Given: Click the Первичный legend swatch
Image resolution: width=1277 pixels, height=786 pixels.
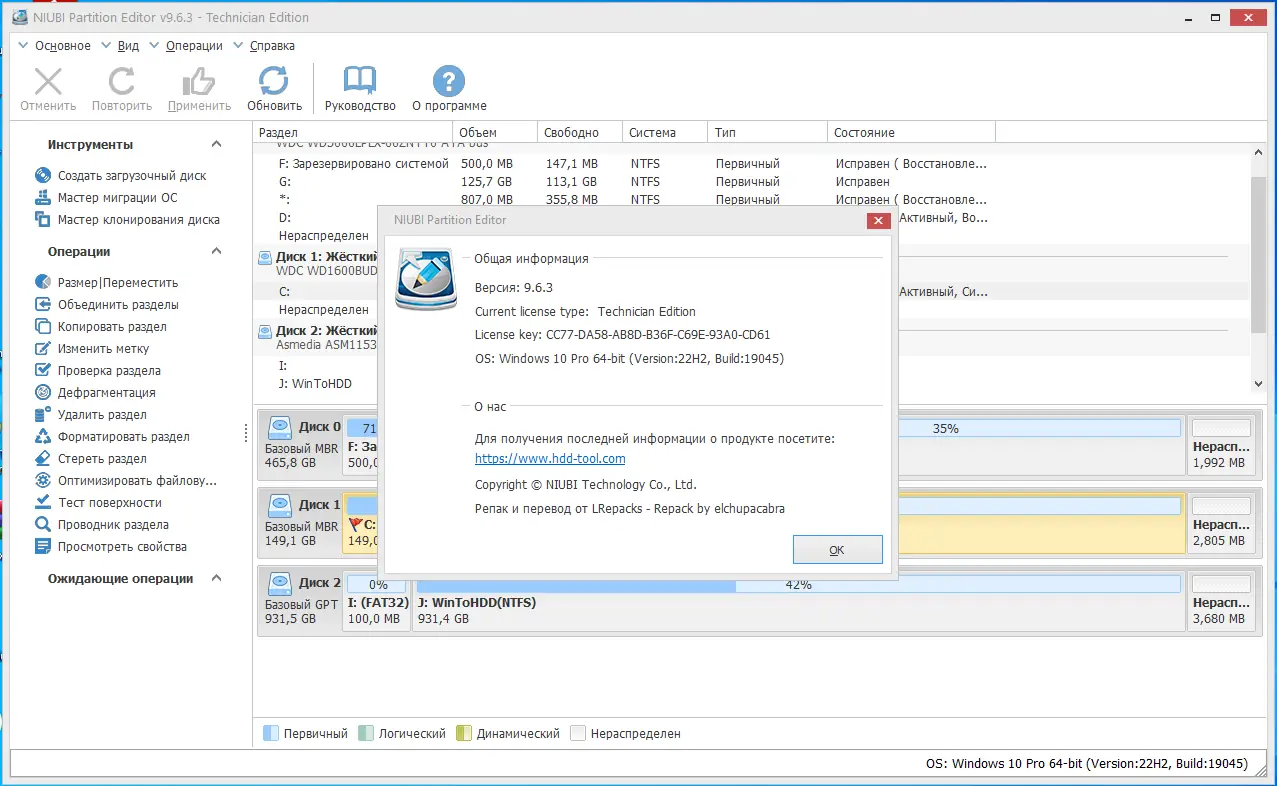Looking at the screenshot, I should coord(271,733).
